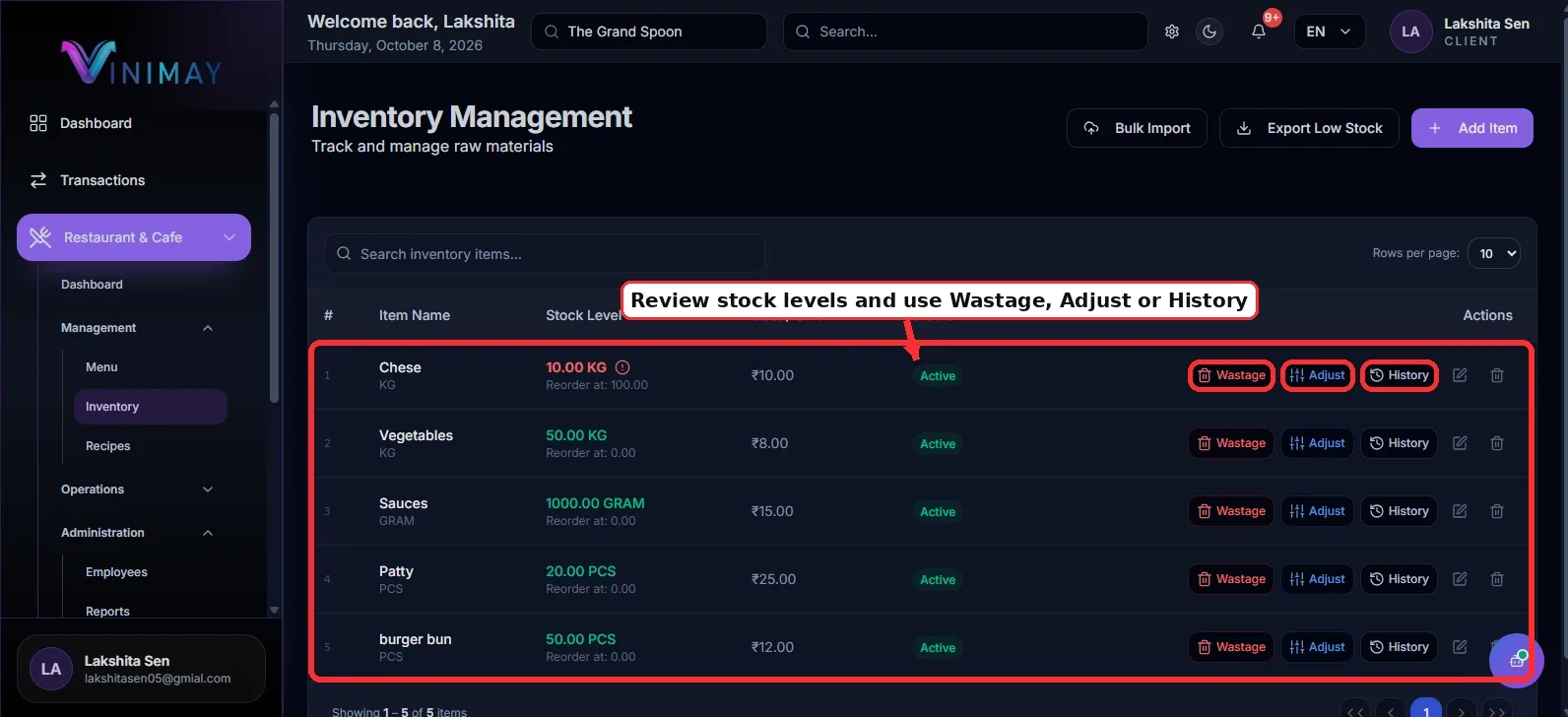Click Export Low Stock button
The height and width of the screenshot is (717, 1568).
pyautogui.click(x=1309, y=128)
